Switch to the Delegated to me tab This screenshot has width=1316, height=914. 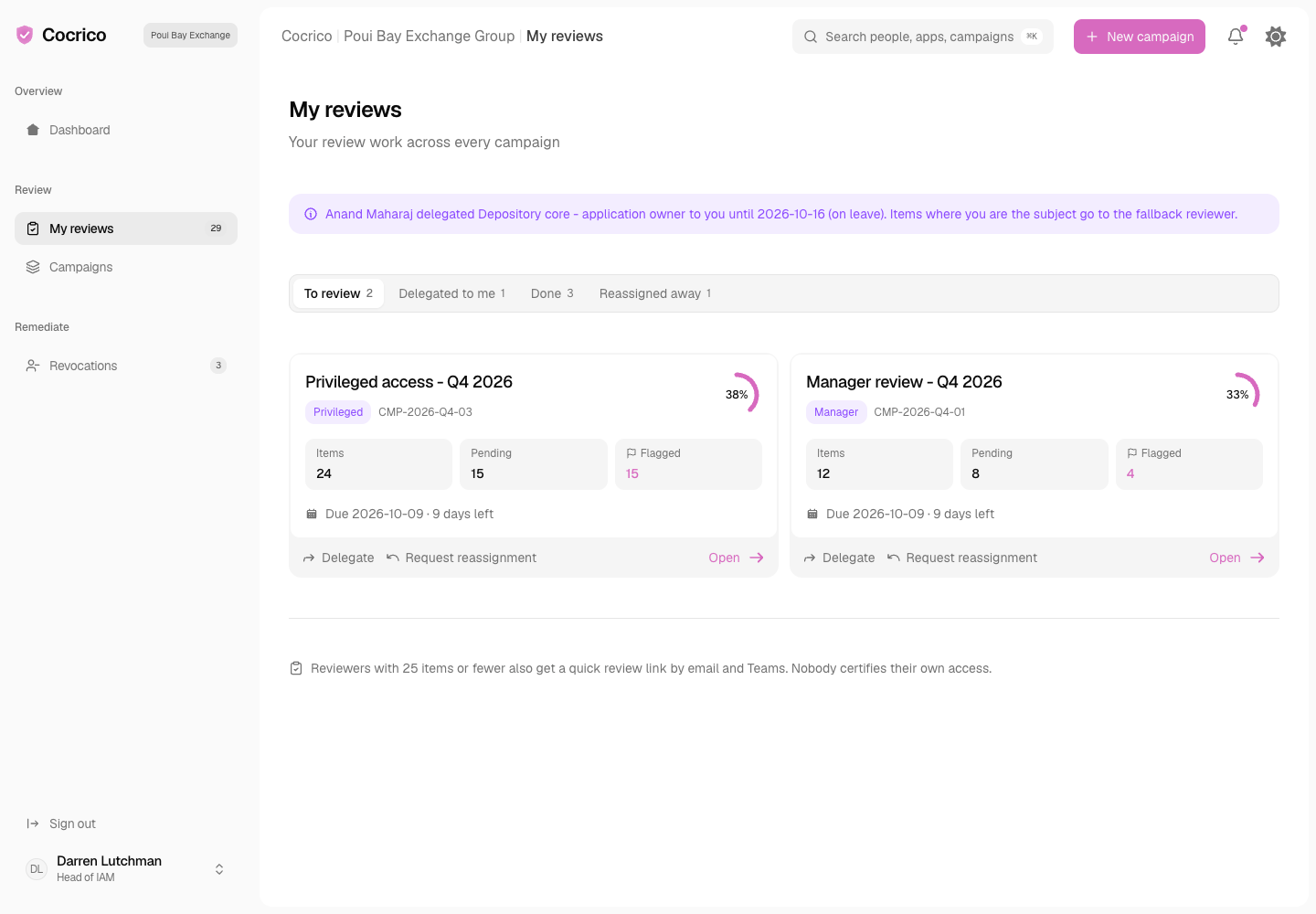451,293
